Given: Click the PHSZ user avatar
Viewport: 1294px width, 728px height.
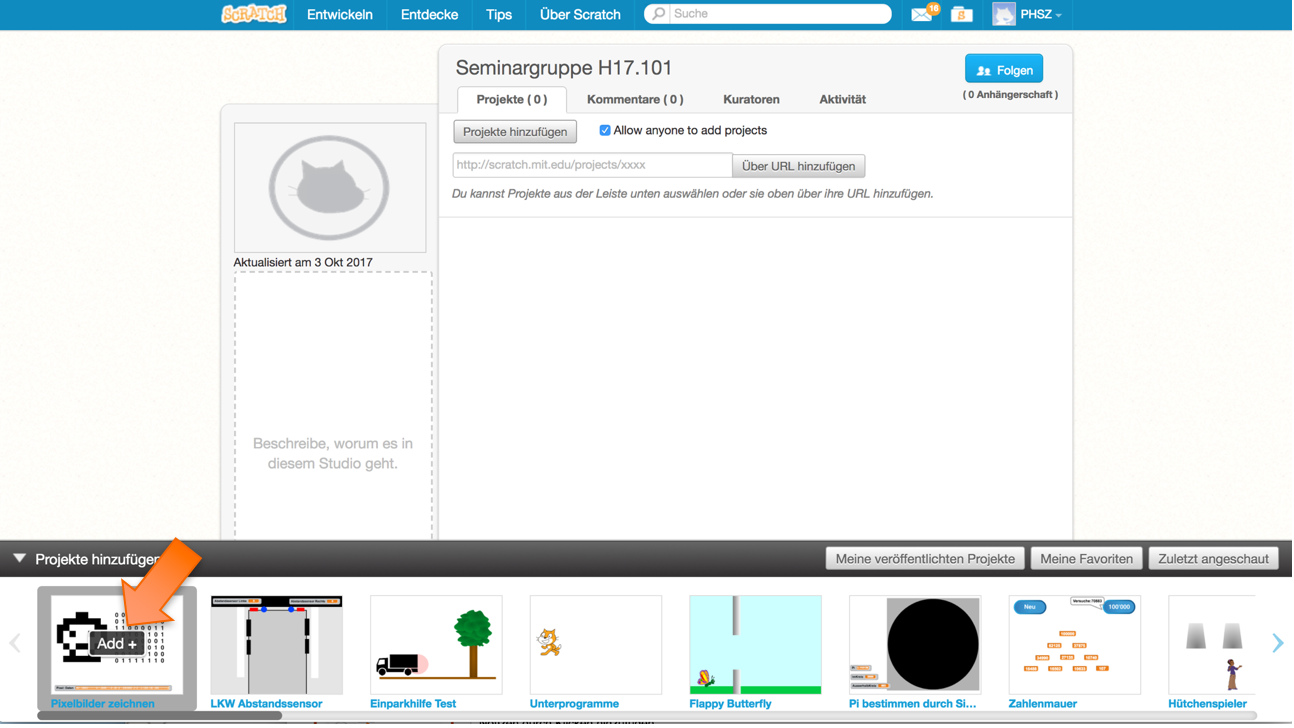Looking at the screenshot, I should click(1004, 14).
